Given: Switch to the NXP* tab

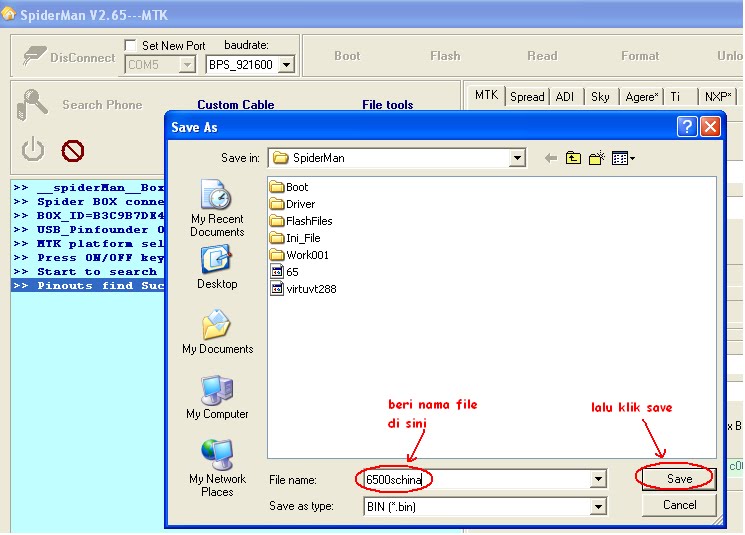Looking at the screenshot, I should coord(717,97).
